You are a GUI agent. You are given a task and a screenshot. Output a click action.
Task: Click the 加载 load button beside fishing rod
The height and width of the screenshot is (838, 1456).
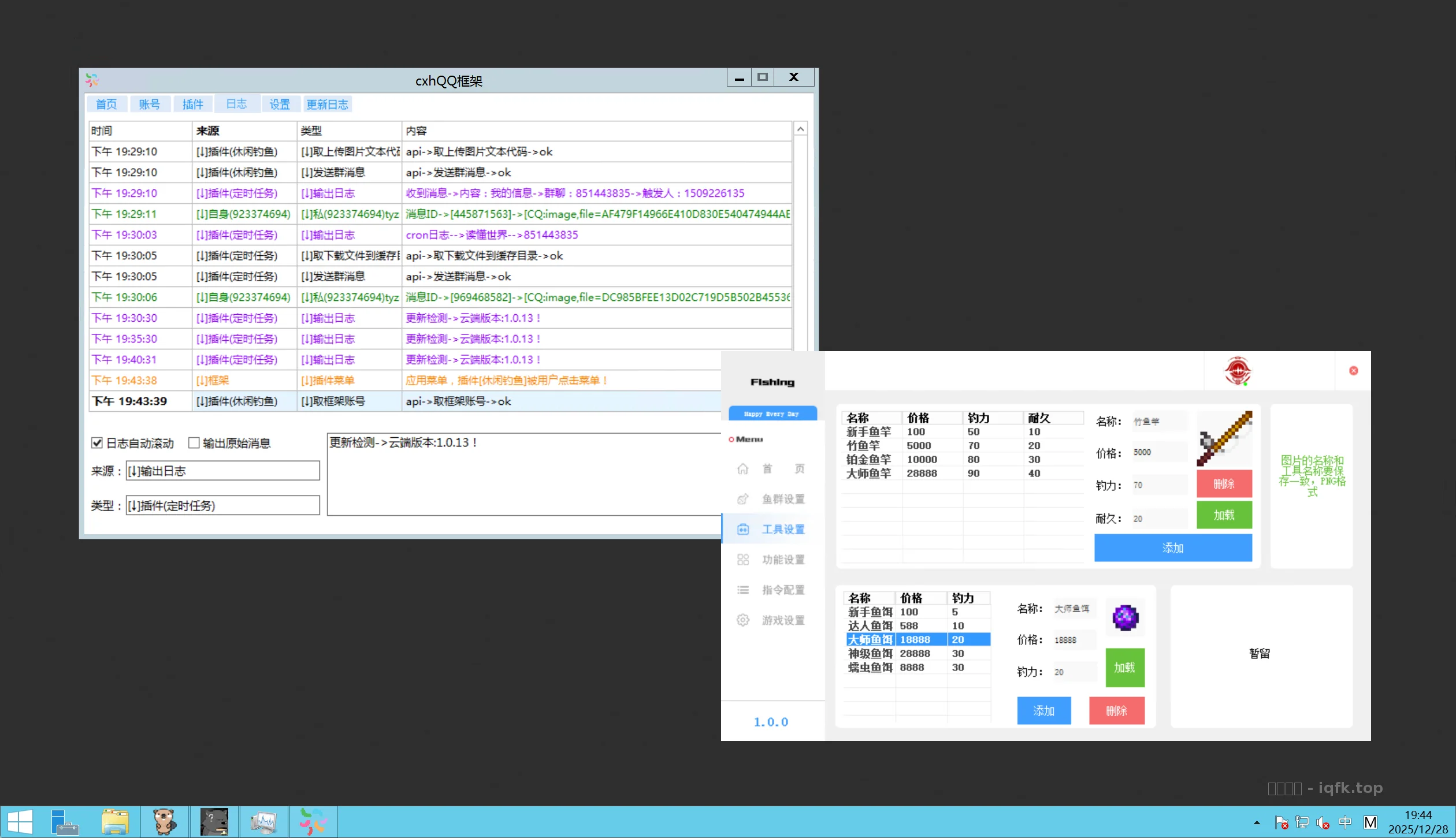click(1224, 515)
